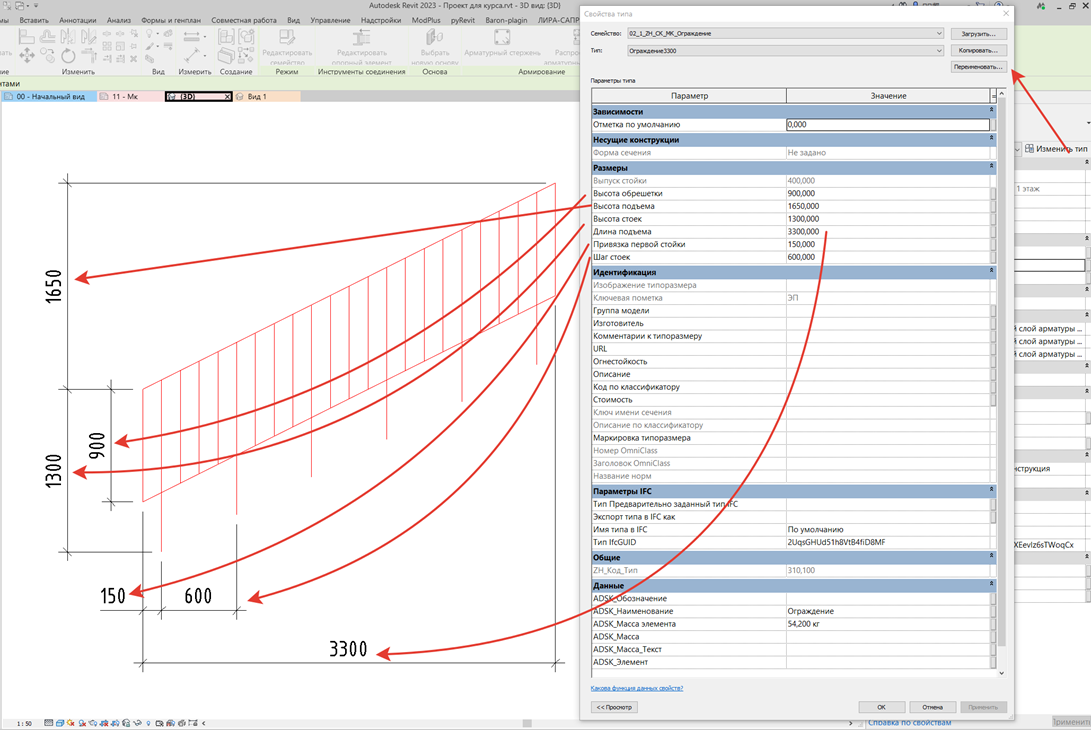Select the Move tool in Modify panel
Image resolution: width=1091 pixels, height=730 pixels.
27,55
